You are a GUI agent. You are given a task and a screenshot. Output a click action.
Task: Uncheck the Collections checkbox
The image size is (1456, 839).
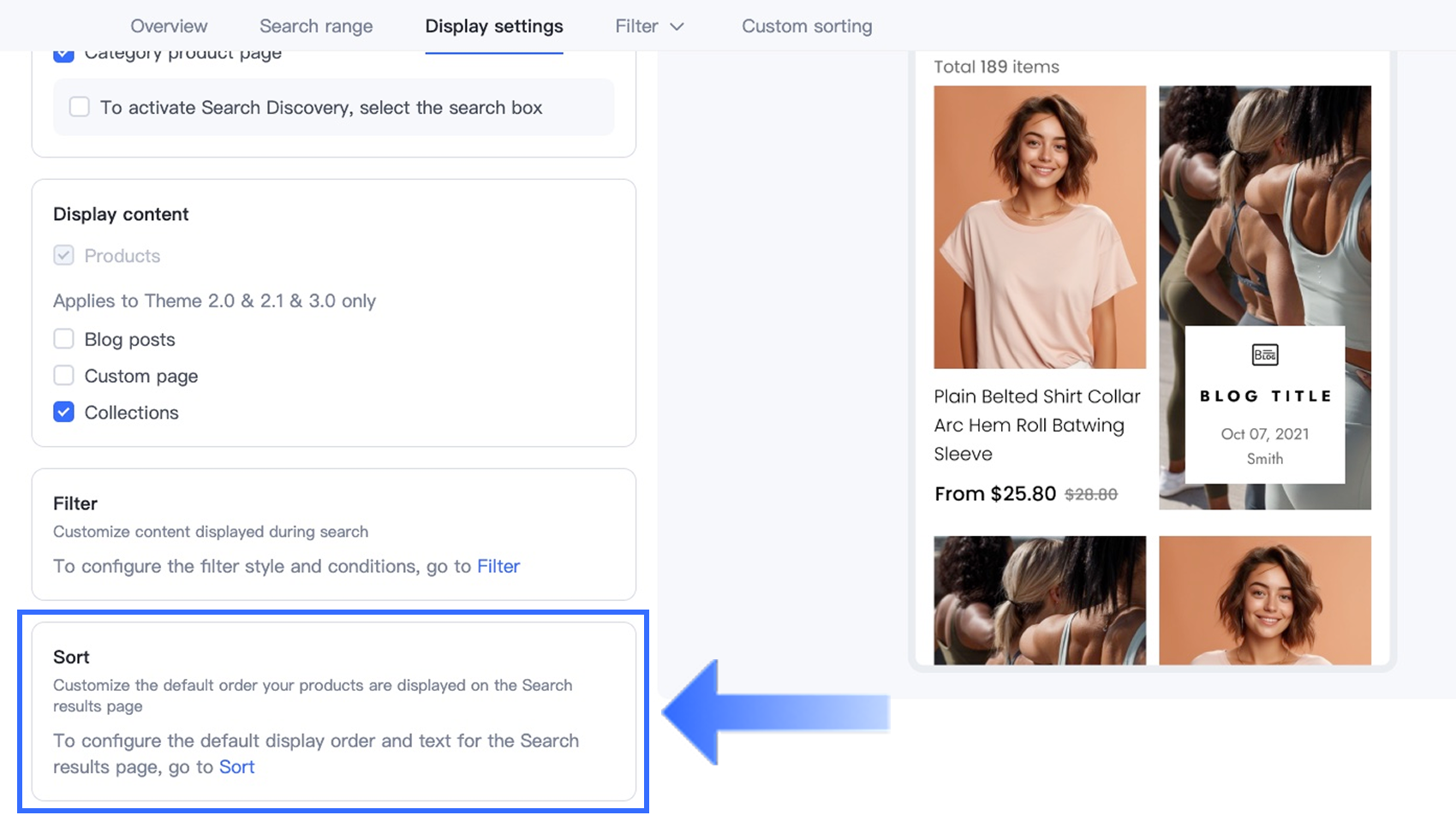click(x=63, y=412)
